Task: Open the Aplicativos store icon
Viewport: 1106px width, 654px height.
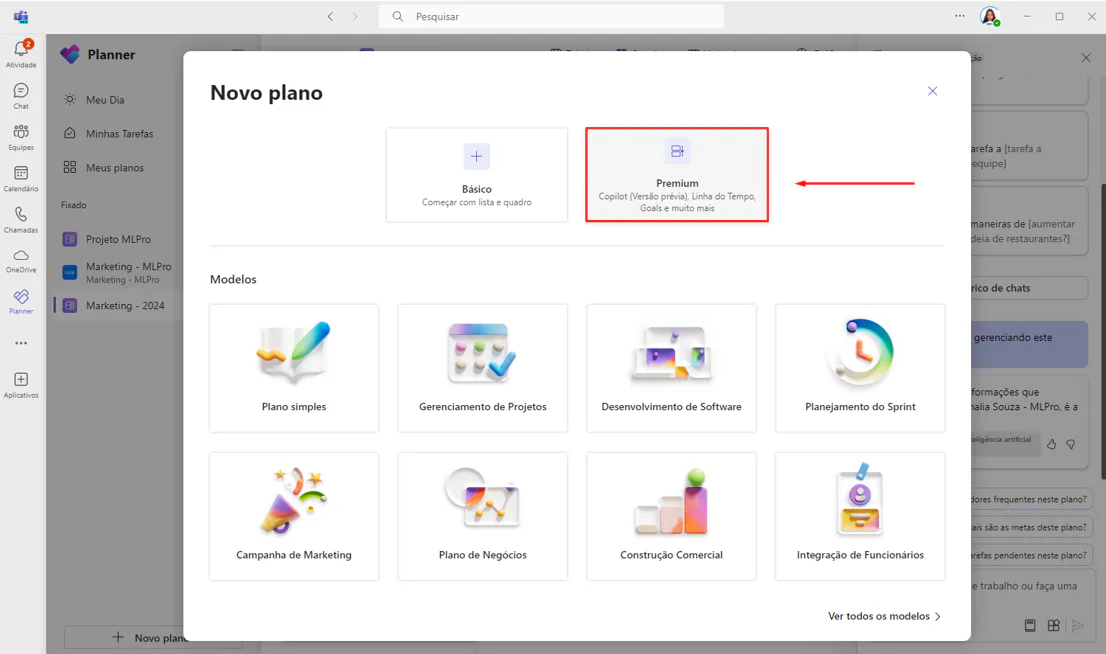Action: [21, 384]
